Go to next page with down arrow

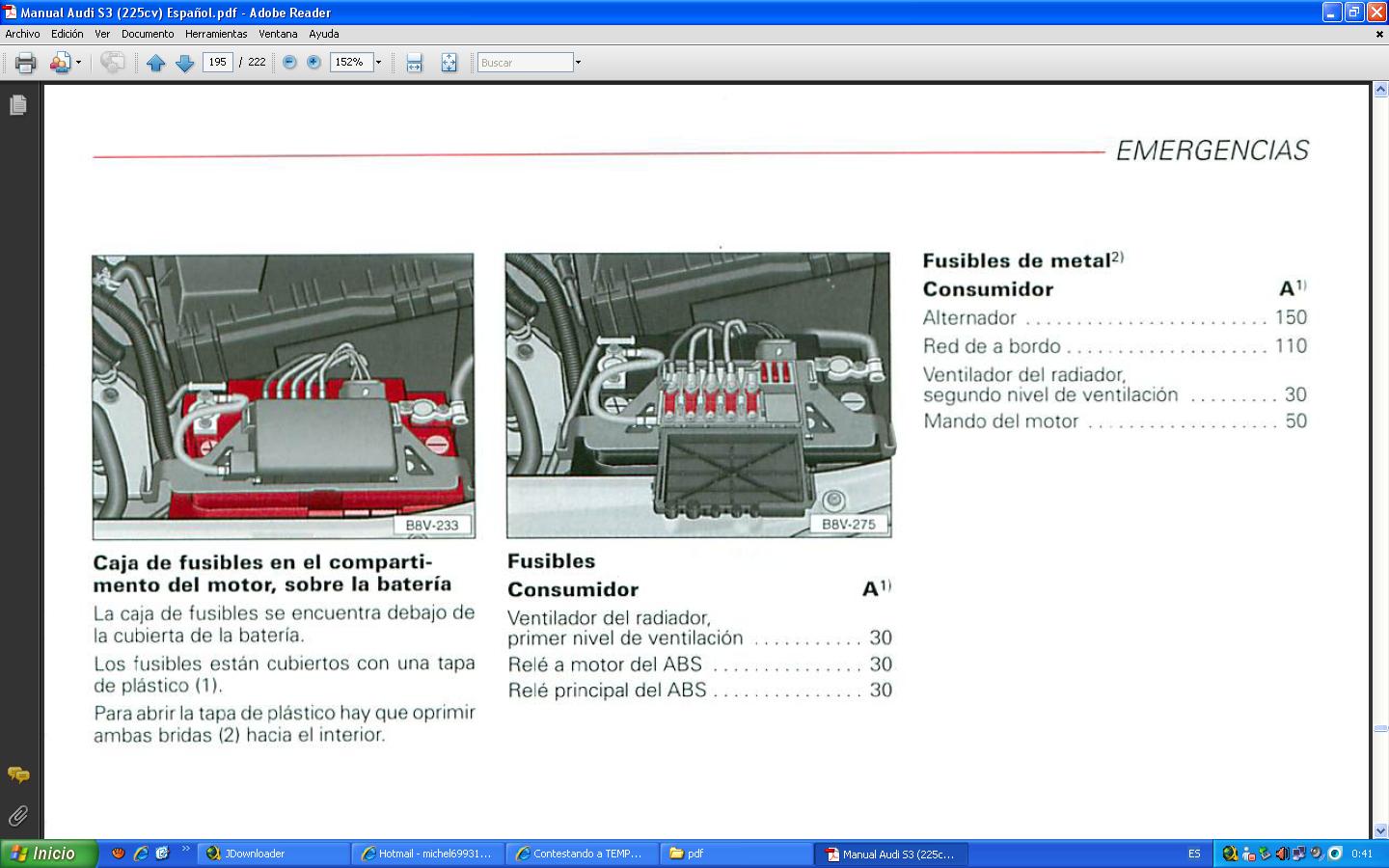tap(184, 63)
